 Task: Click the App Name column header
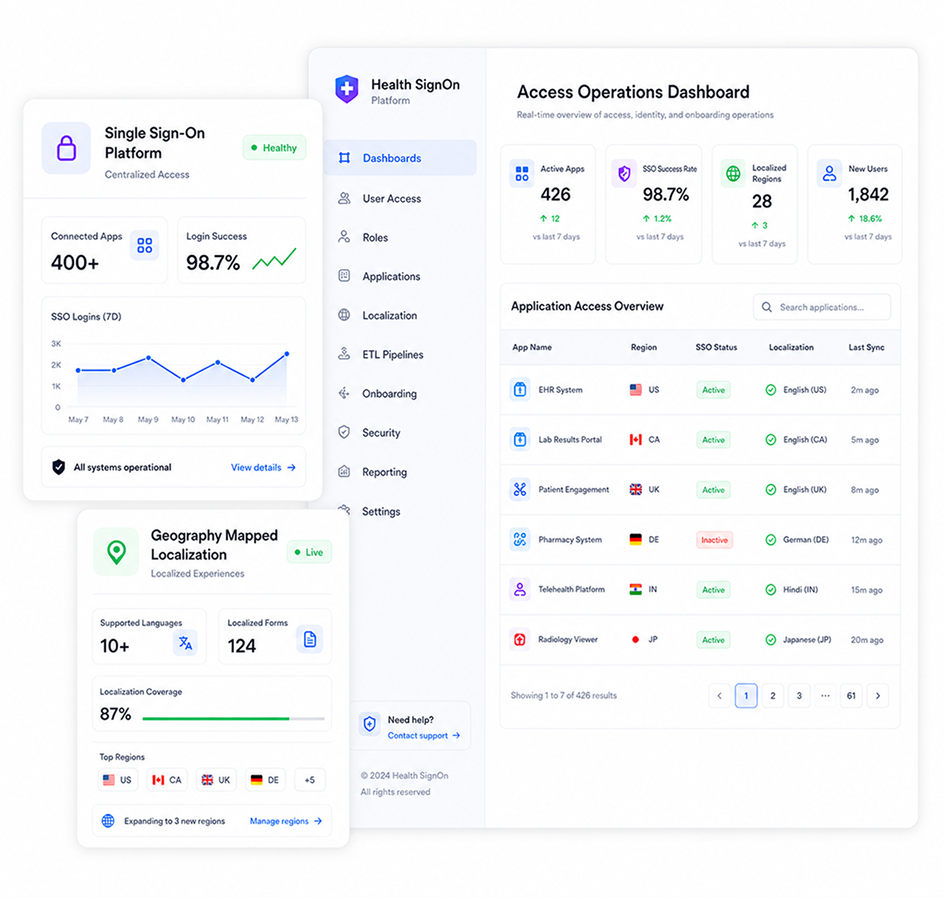coord(532,348)
